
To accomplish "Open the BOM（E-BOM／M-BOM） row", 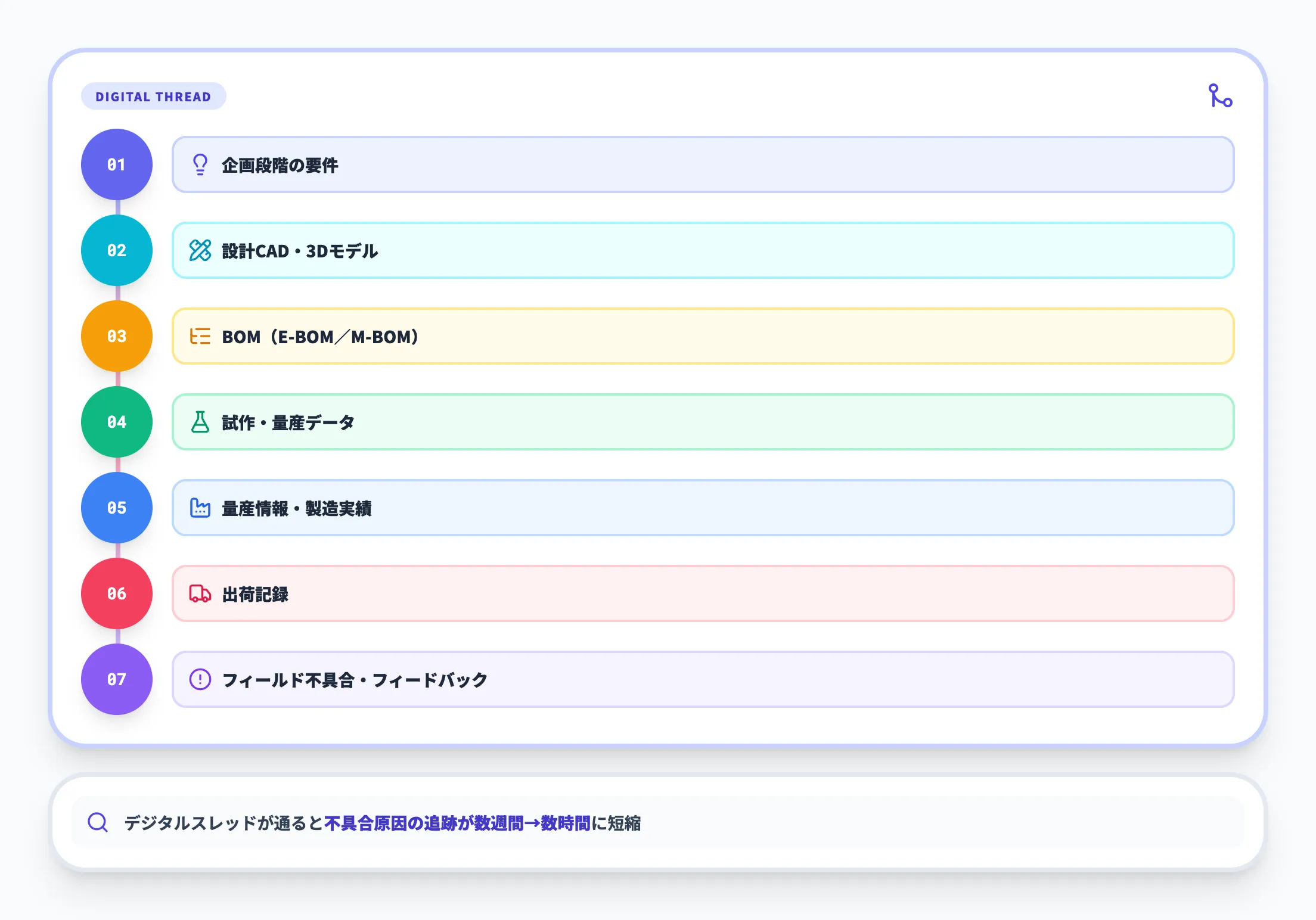I will [703, 336].
